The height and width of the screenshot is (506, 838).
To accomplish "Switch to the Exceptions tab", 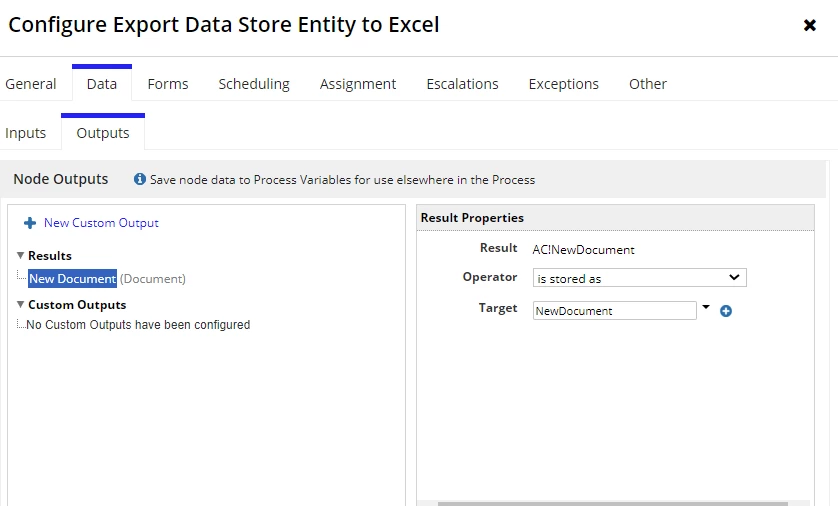I will pyautogui.click(x=563, y=84).
